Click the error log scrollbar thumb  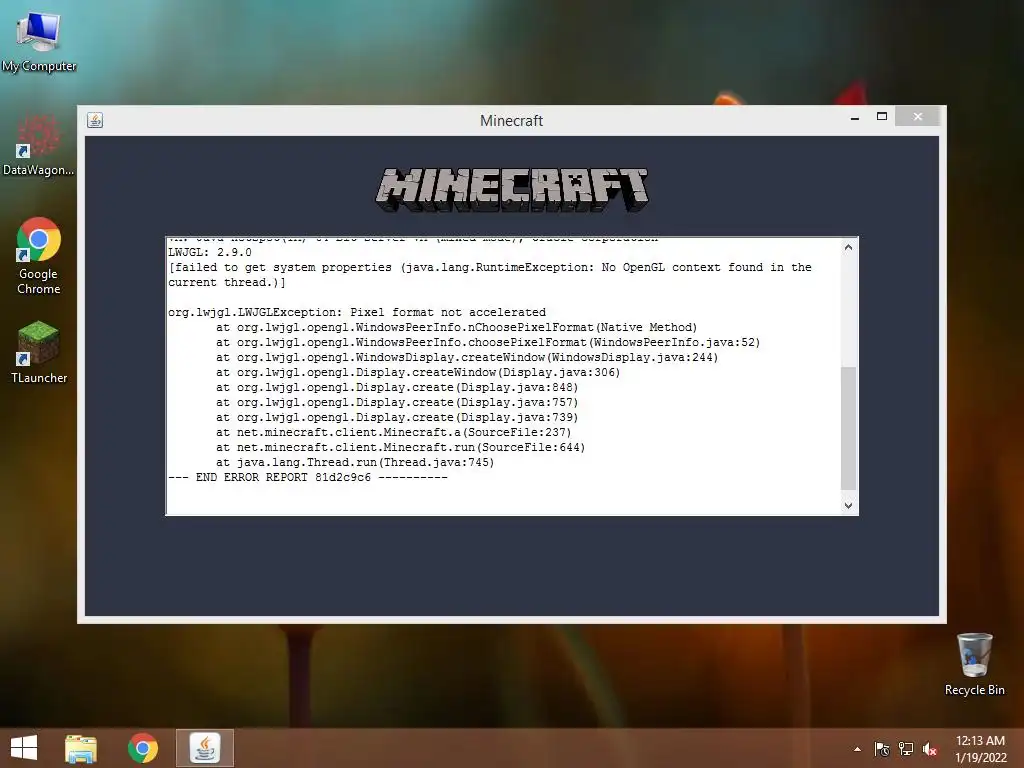click(x=848, y=428)
